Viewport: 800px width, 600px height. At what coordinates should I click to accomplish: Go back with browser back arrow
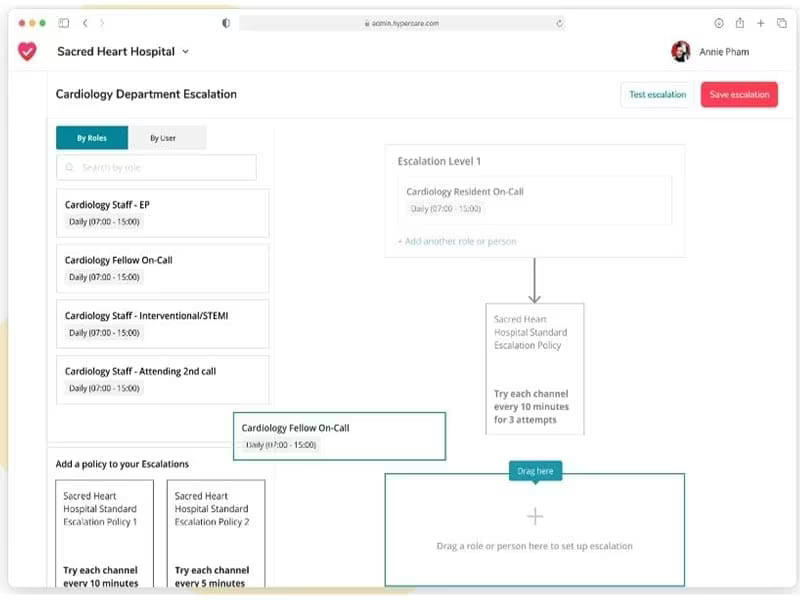pos(85,23)
